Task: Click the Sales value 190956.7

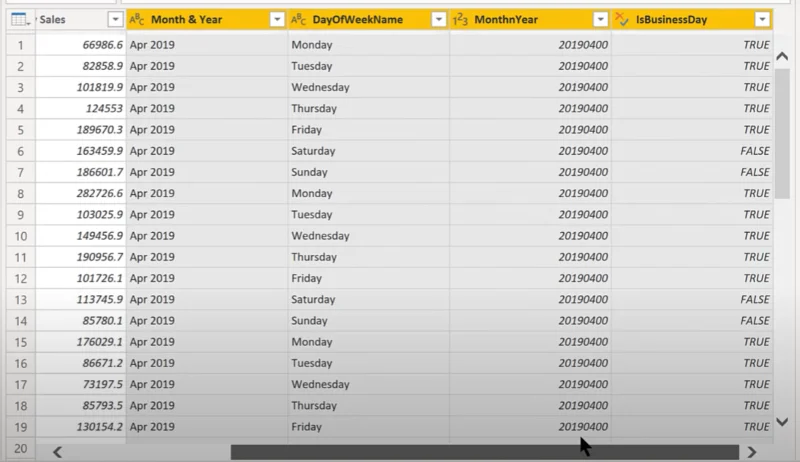Action: click(x=99, y=257)
